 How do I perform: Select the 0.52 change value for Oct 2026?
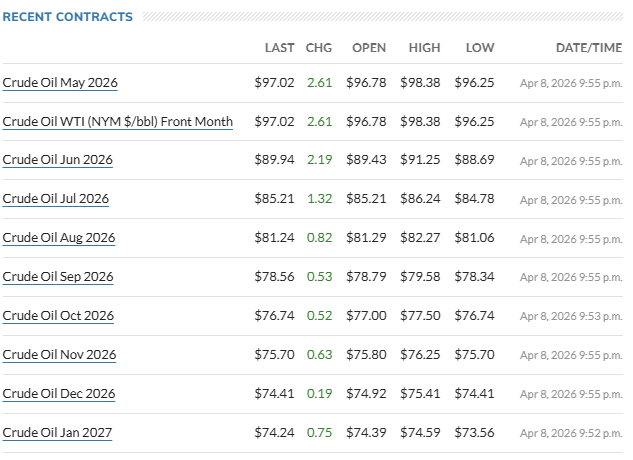[x=319, y=315]
